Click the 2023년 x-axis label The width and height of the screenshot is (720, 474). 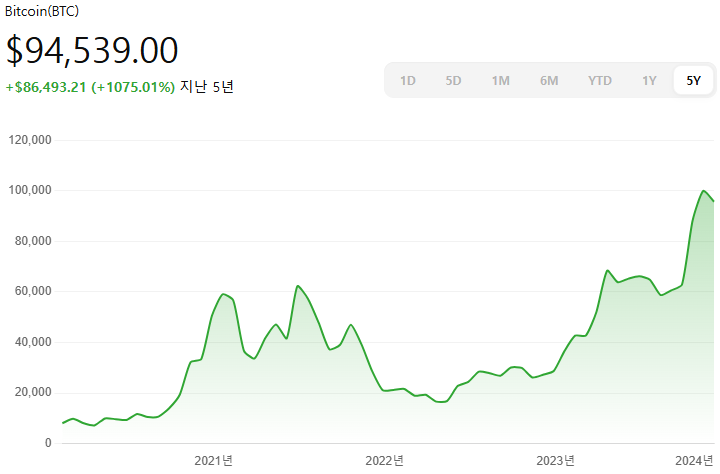tap(555, 461)
